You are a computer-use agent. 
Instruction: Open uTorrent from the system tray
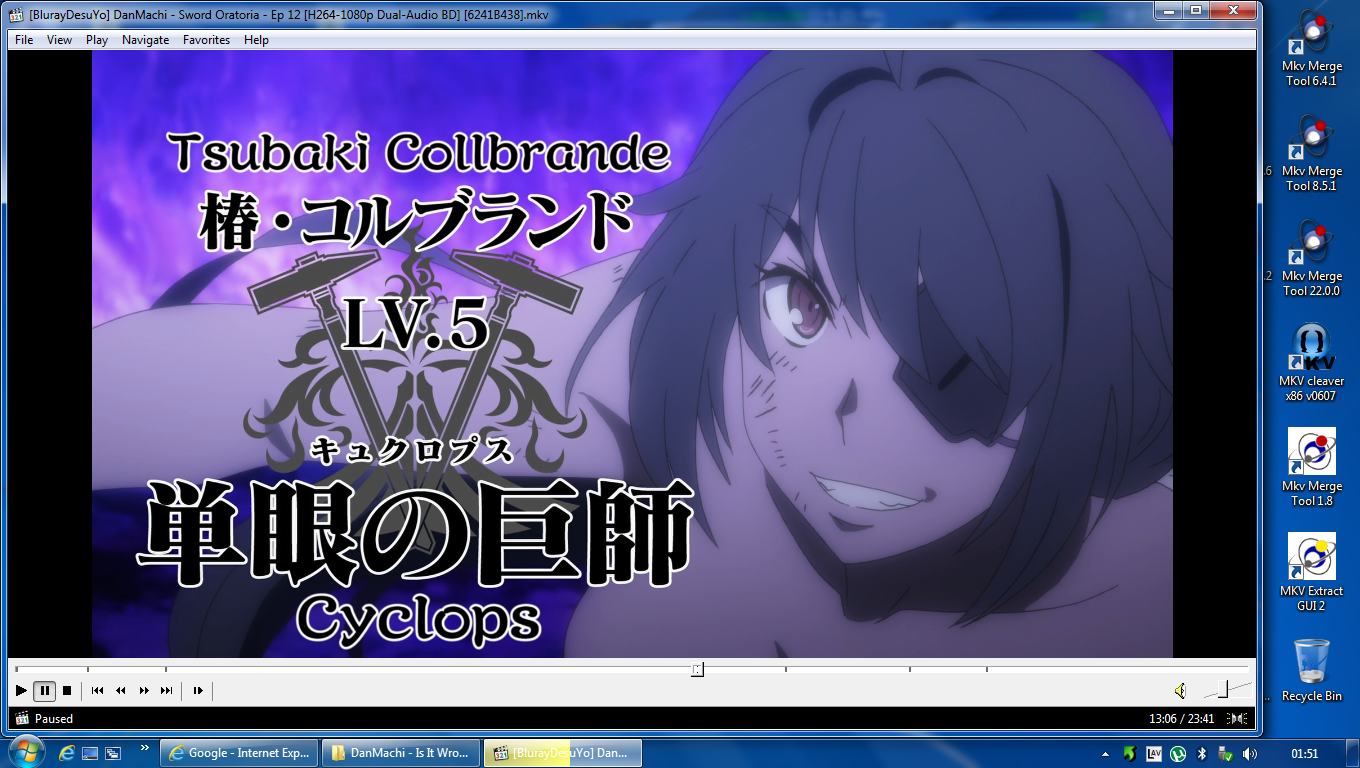1178,753
